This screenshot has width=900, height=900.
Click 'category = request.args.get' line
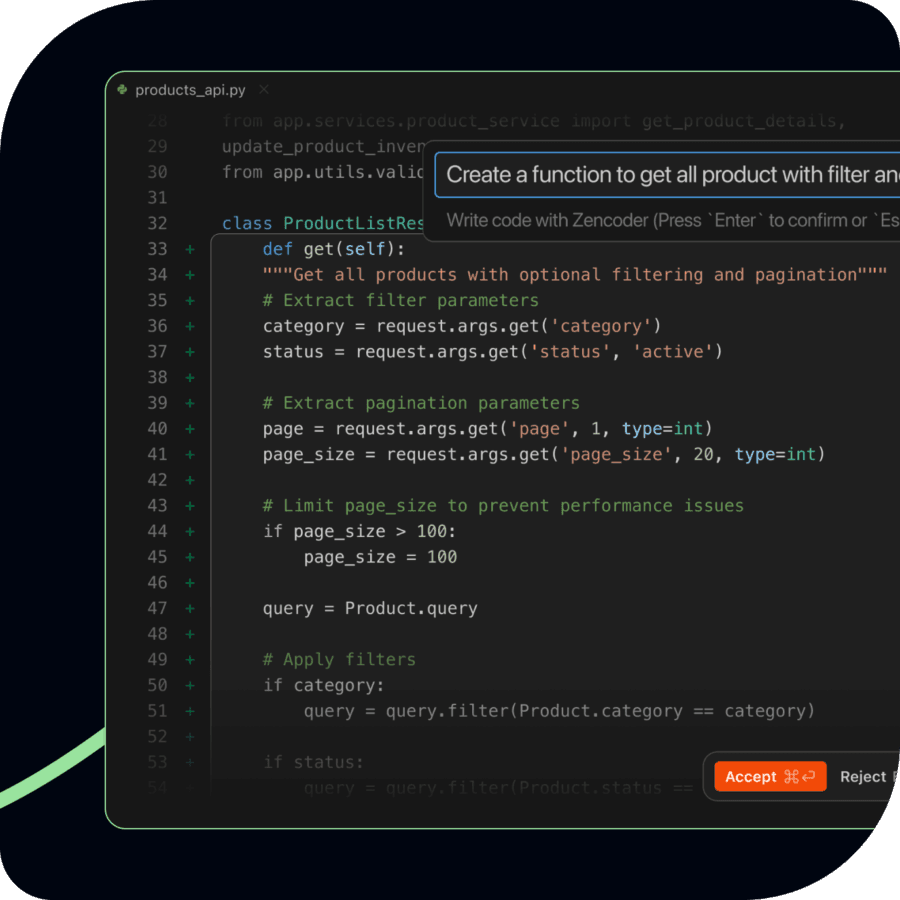pos(462,326)
